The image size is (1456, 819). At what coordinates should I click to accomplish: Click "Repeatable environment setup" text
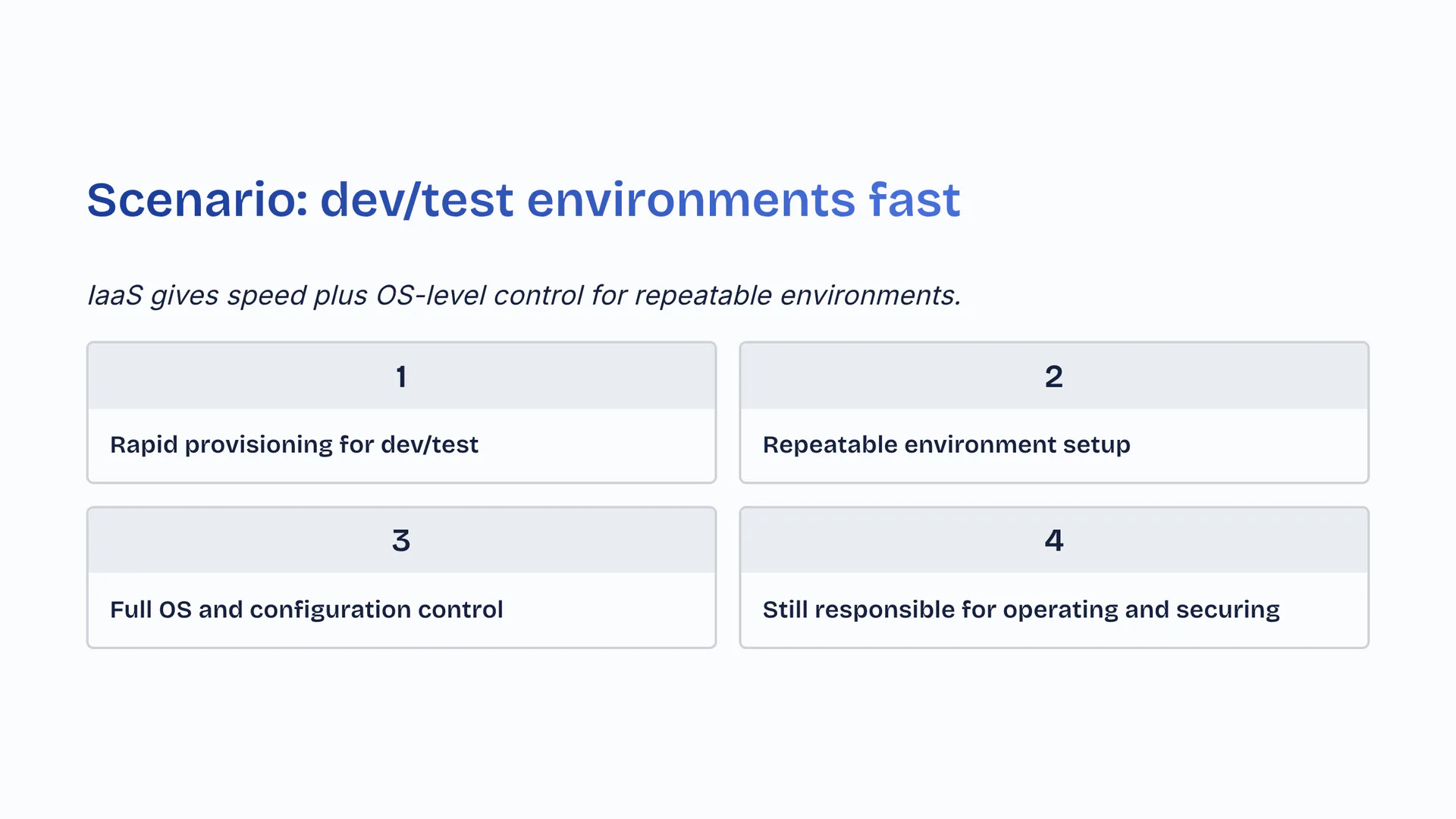pyautogui.click(x=946, y=444)
